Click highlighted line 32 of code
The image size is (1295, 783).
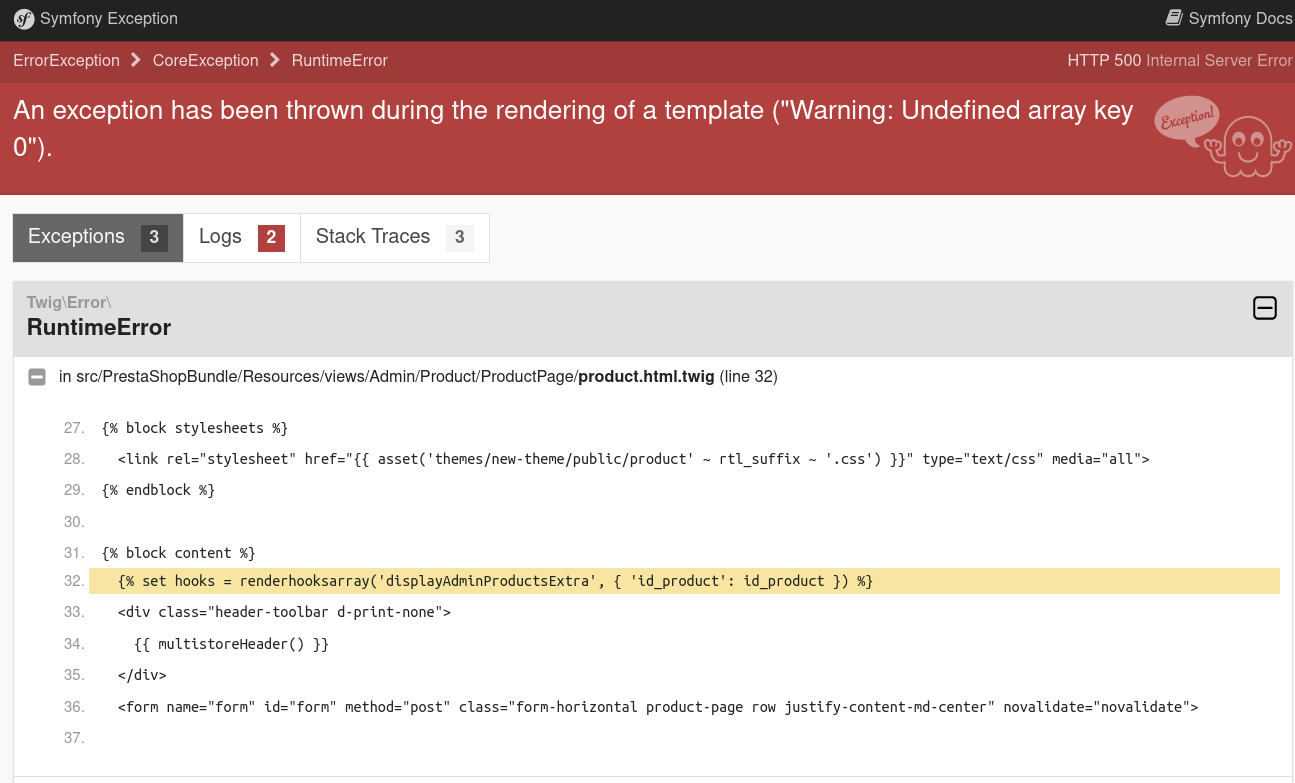coord(495,581)
